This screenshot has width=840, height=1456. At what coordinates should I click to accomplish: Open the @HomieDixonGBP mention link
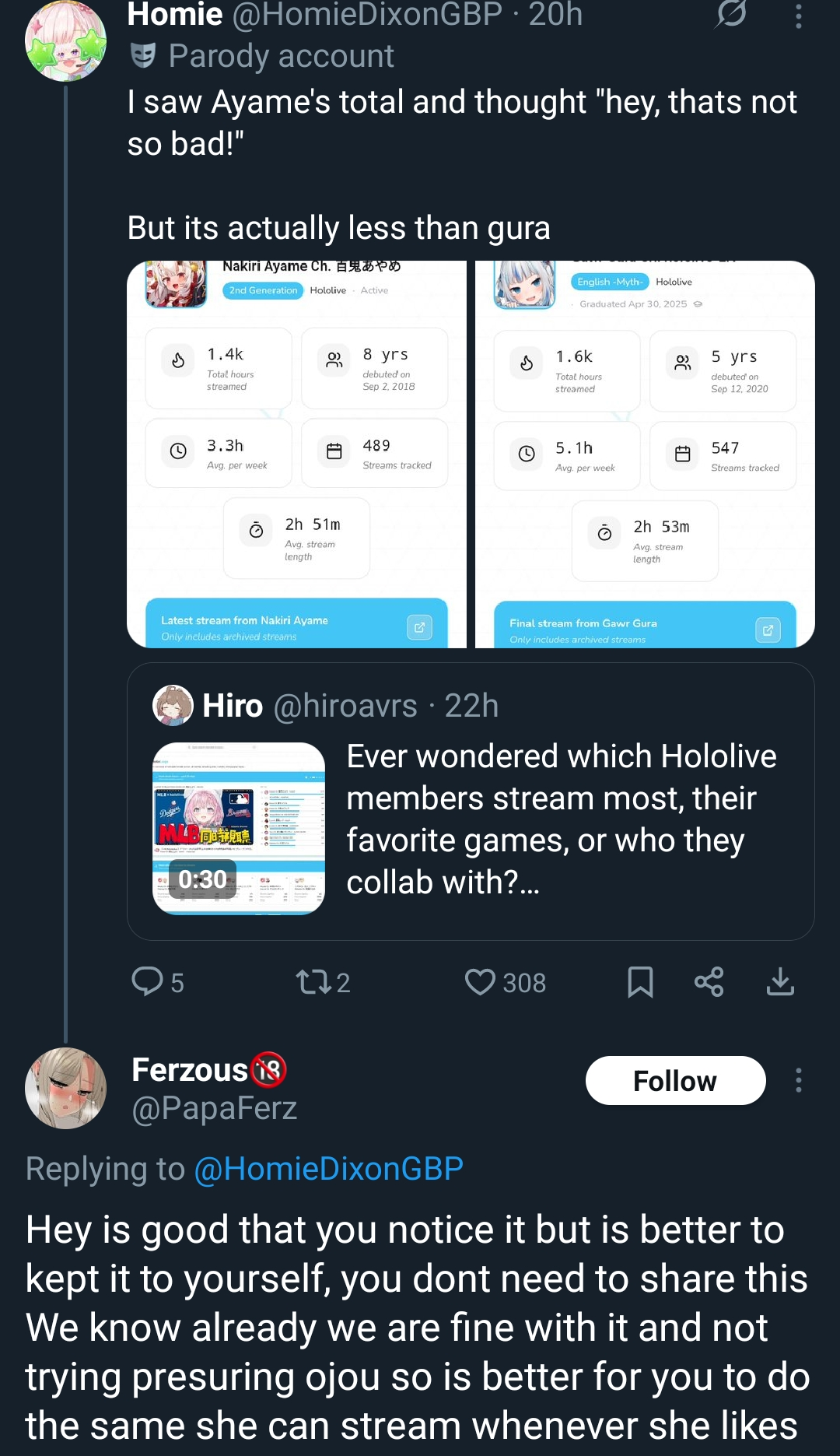(x=328, y=1169)
